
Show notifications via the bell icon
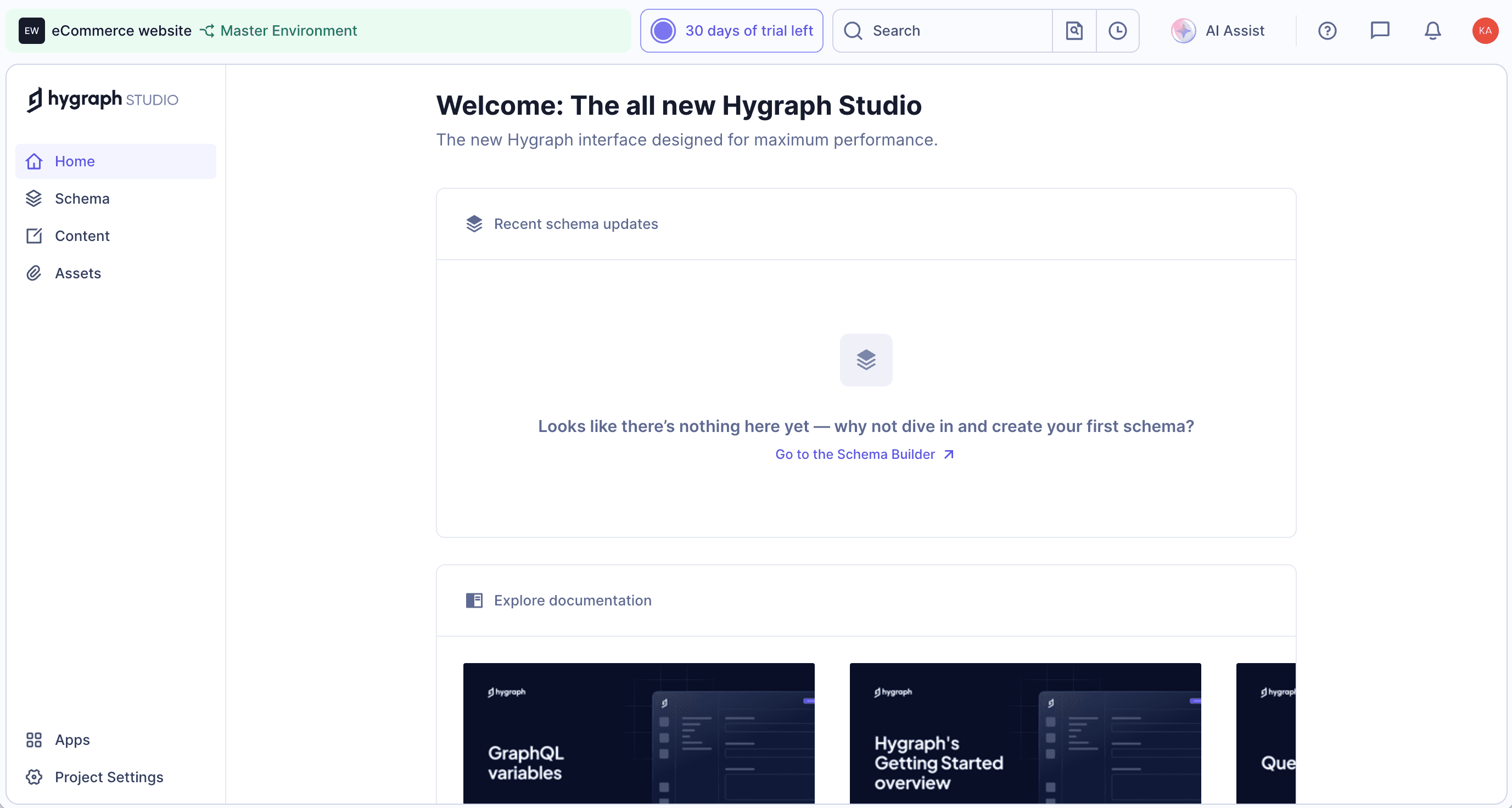1432,31
